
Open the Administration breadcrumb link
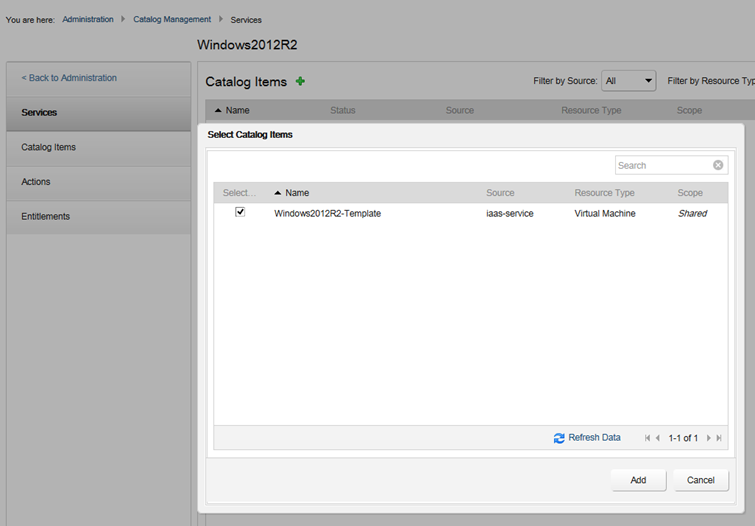point(88,19)
